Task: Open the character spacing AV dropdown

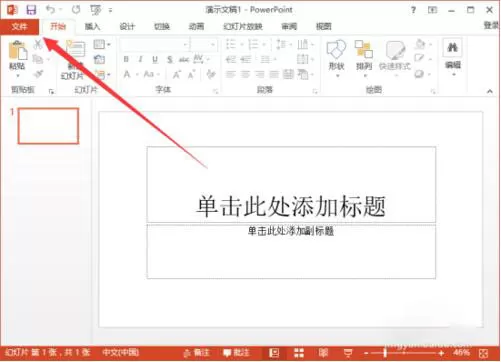Action: click(x=201, y=59)
